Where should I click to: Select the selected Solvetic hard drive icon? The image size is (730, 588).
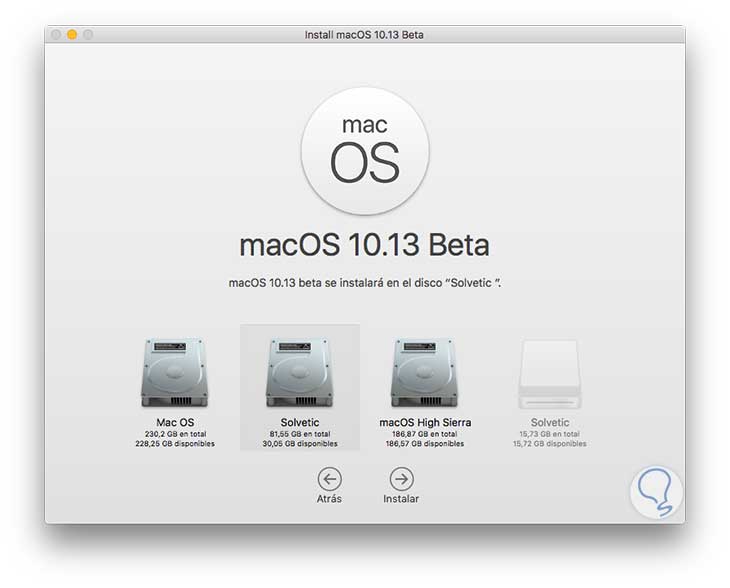pos(299,372)
